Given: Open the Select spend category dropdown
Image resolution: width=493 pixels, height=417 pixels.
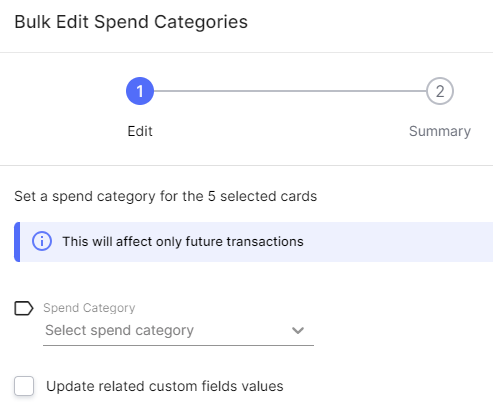Looking at the screenshot, I should pyautogui.click(x=178, y=331).
